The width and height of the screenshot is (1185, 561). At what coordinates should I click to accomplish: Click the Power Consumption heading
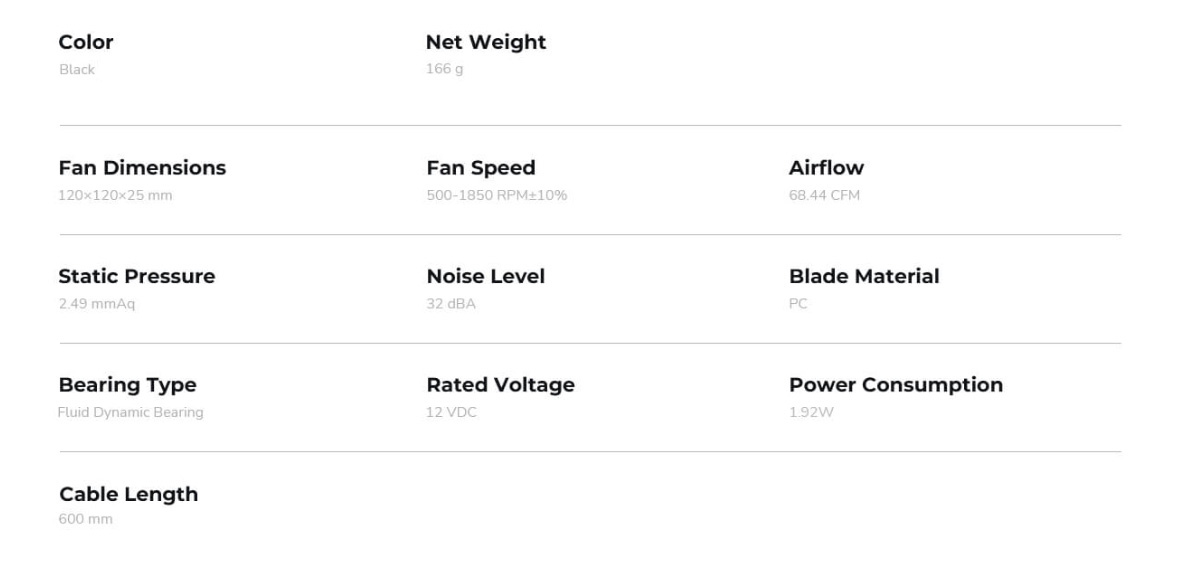coord(896,385)
